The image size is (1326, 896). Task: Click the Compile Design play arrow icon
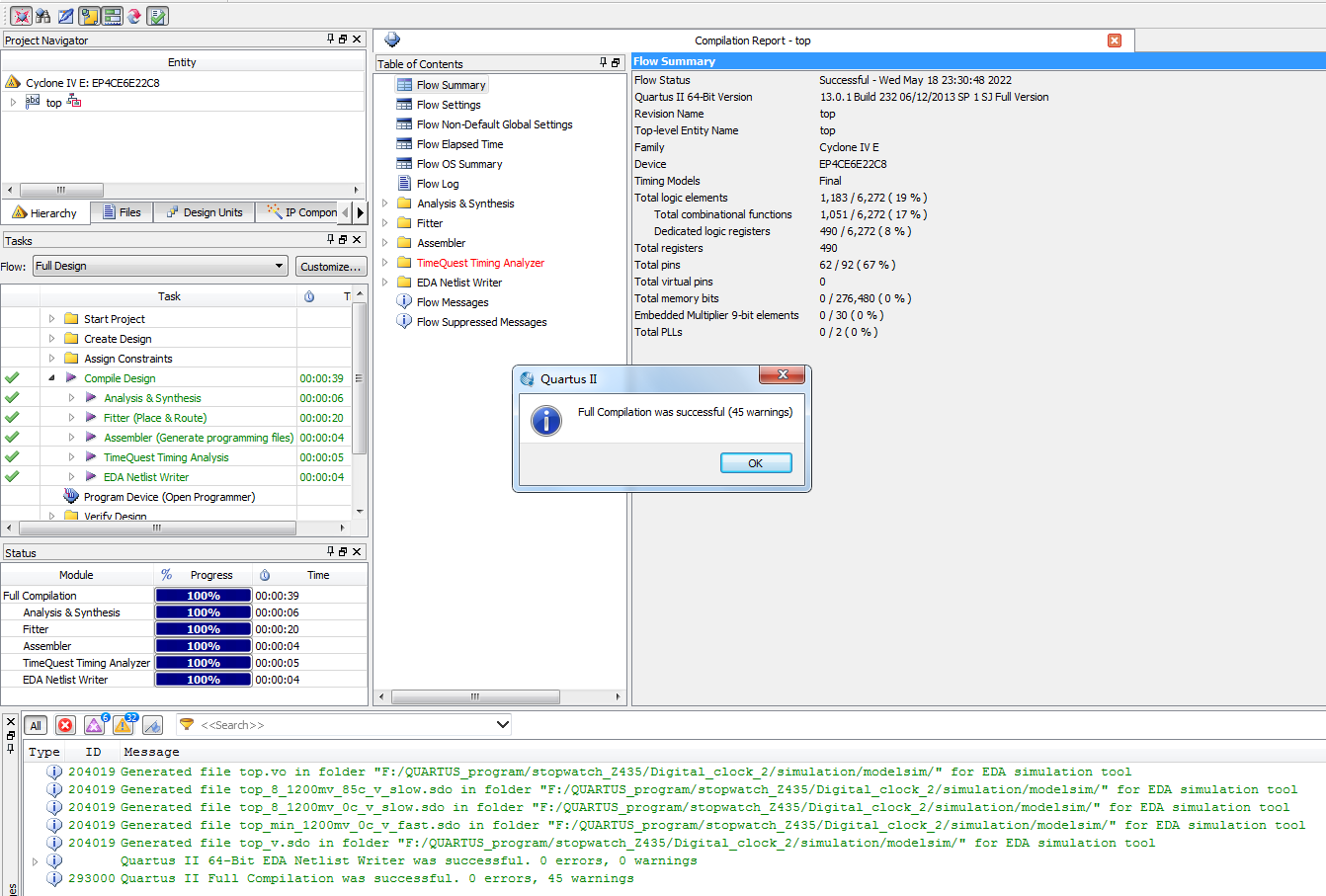(71, 377)
